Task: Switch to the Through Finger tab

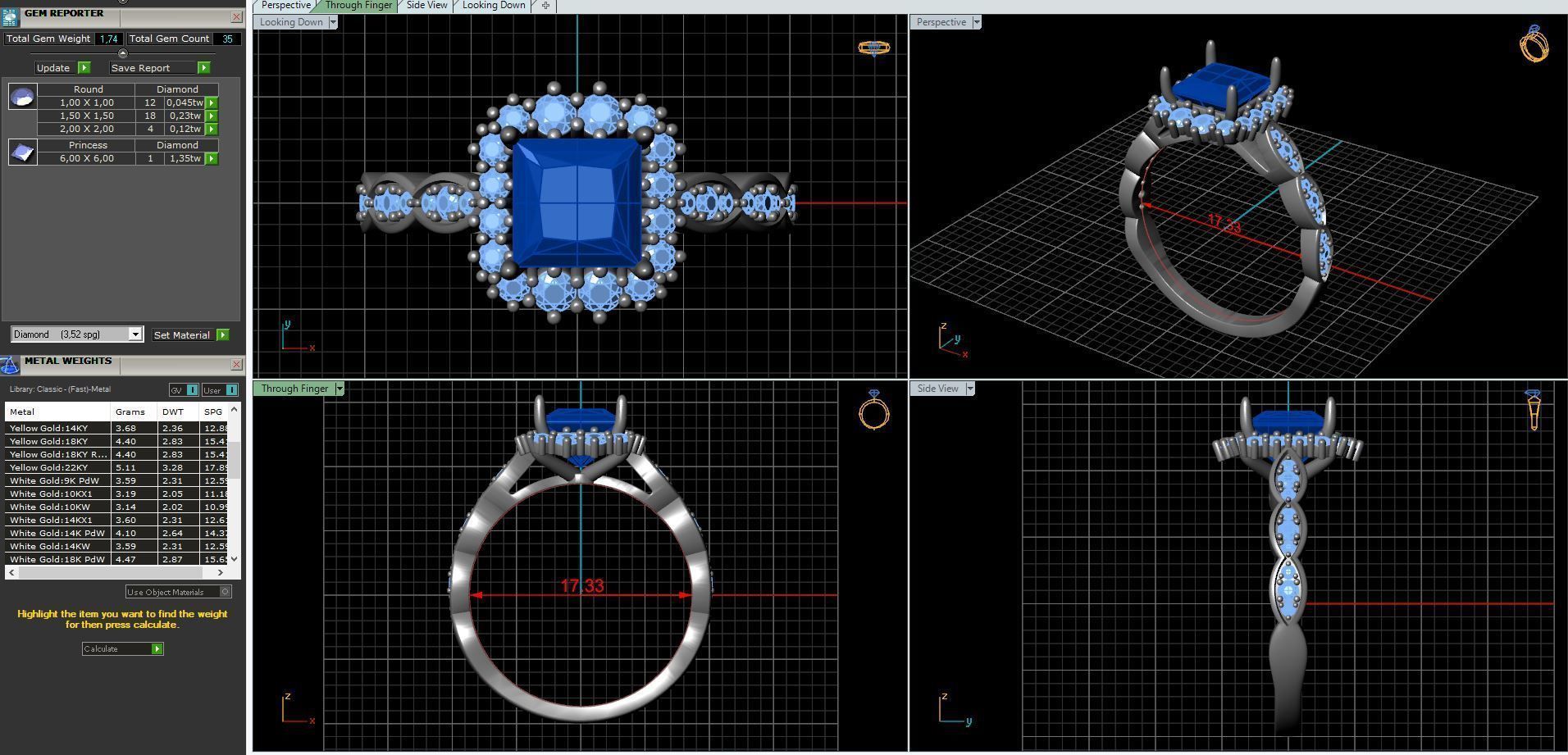Action: 358,6
